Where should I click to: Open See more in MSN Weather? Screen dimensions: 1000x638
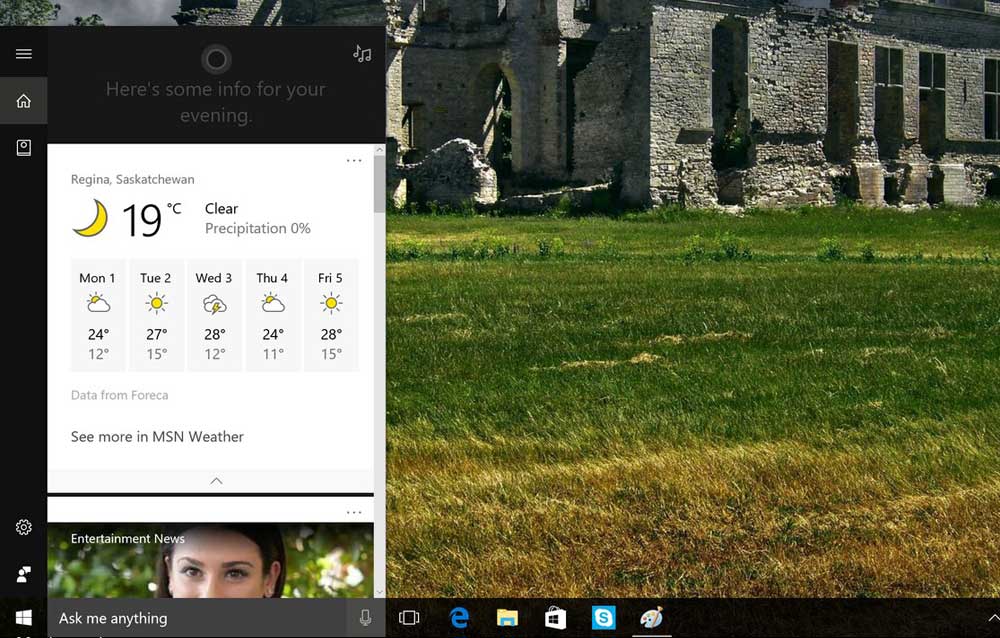pos(157,436)
